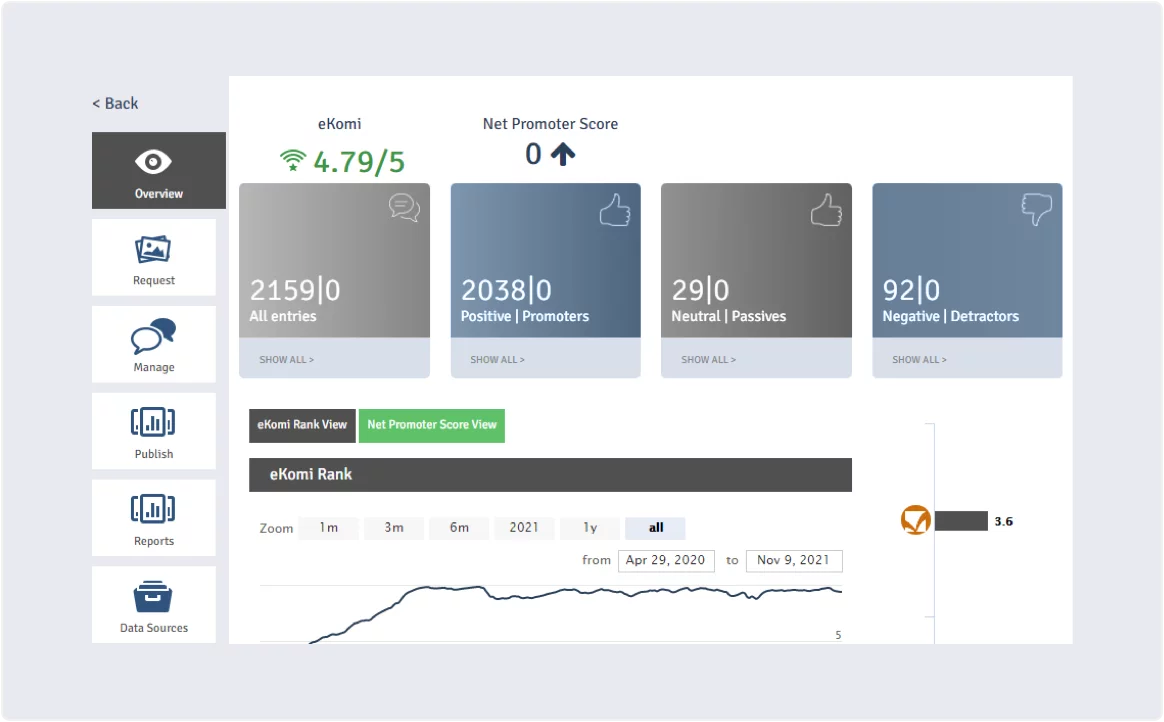Open the 'from' date field Apr 29, 2020
The width and height of the screenshot is (1164, 722).
[666, 560]
